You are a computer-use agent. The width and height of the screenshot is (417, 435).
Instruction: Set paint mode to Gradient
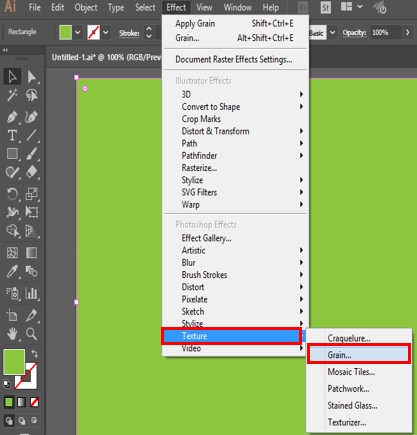click(21, 402)
